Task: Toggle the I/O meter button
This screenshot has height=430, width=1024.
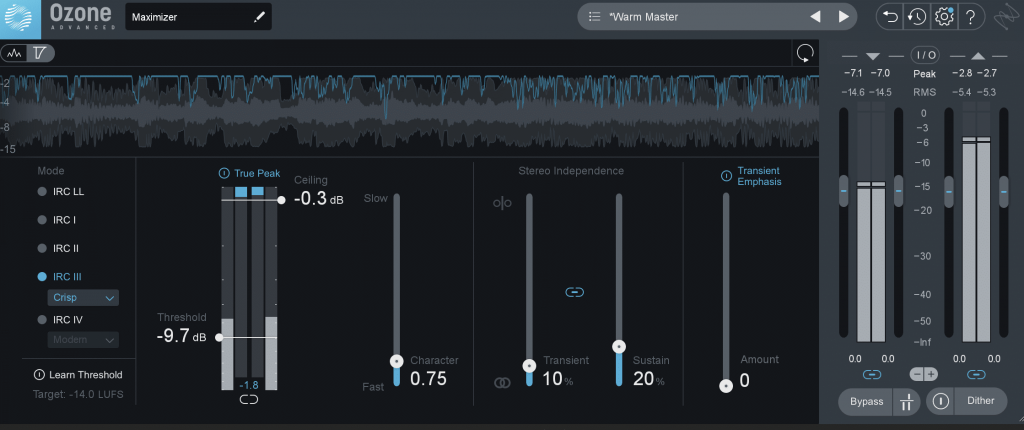Action: pyautogui.click(x=924, y=55)
